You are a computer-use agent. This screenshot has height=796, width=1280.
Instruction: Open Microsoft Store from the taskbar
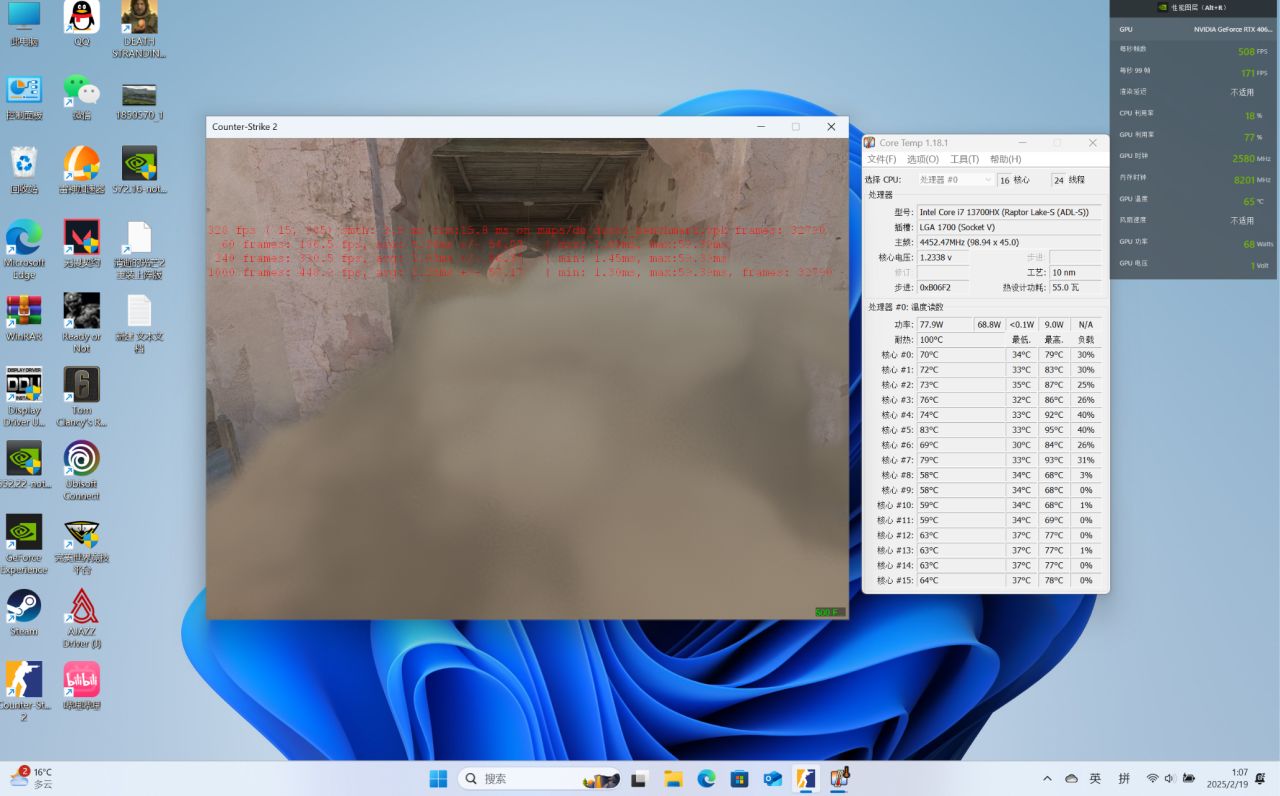pos(739,778)
